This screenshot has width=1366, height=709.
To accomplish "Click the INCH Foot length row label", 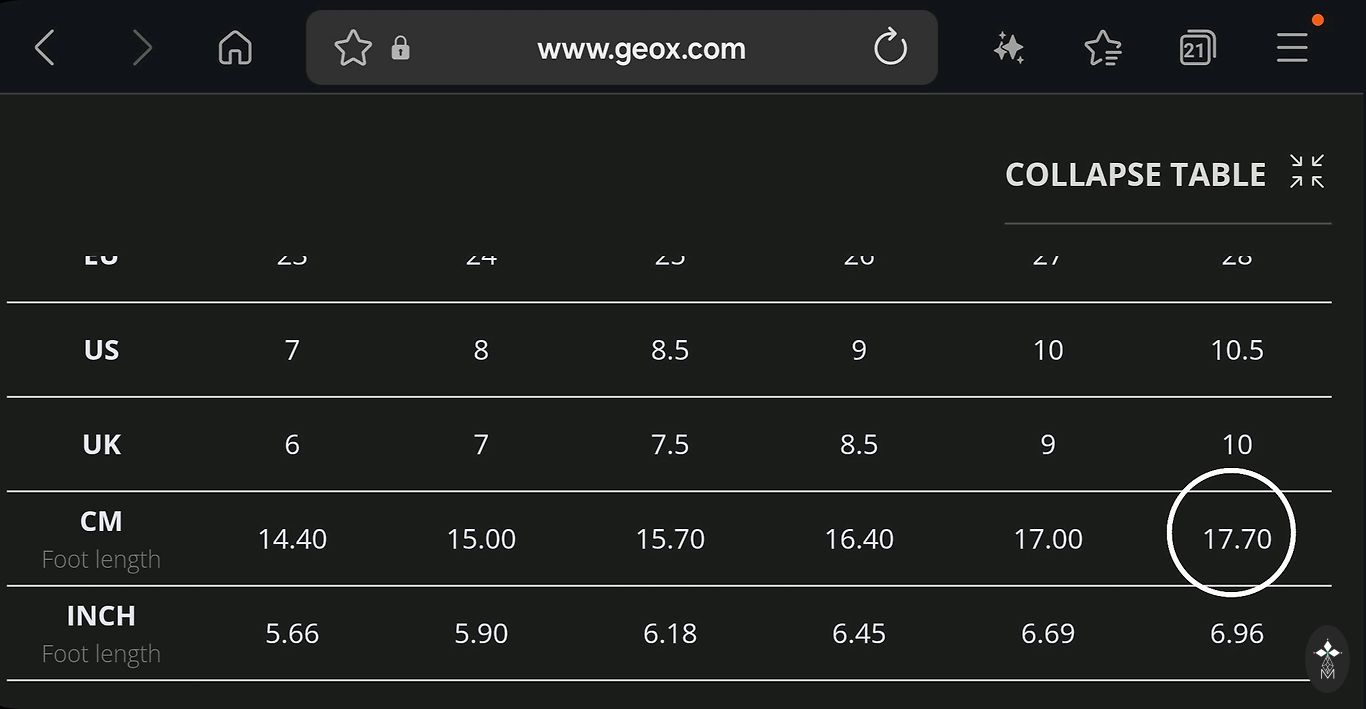I will 101,633.
